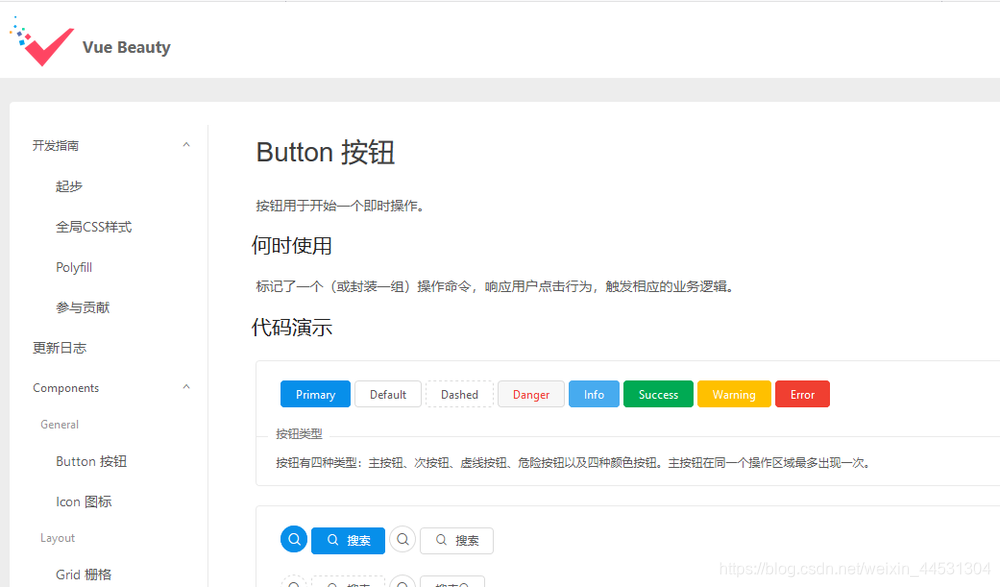Image resolution: width=1000 pixels, height=587 pixels.
Task: Click the Danger demo button
Action: (530, 394)
